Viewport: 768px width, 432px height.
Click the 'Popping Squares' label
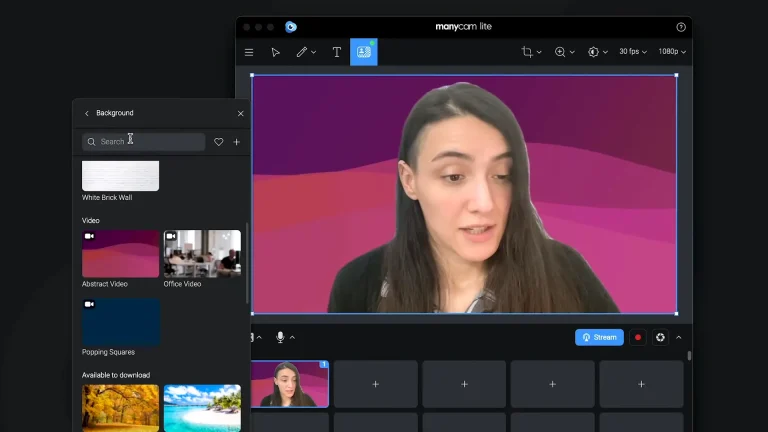(108, 352)
